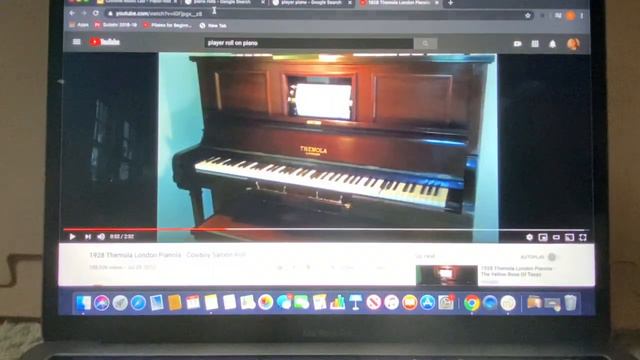Open Yellow Rose Of Texas thumbnail

coord(447,275)
